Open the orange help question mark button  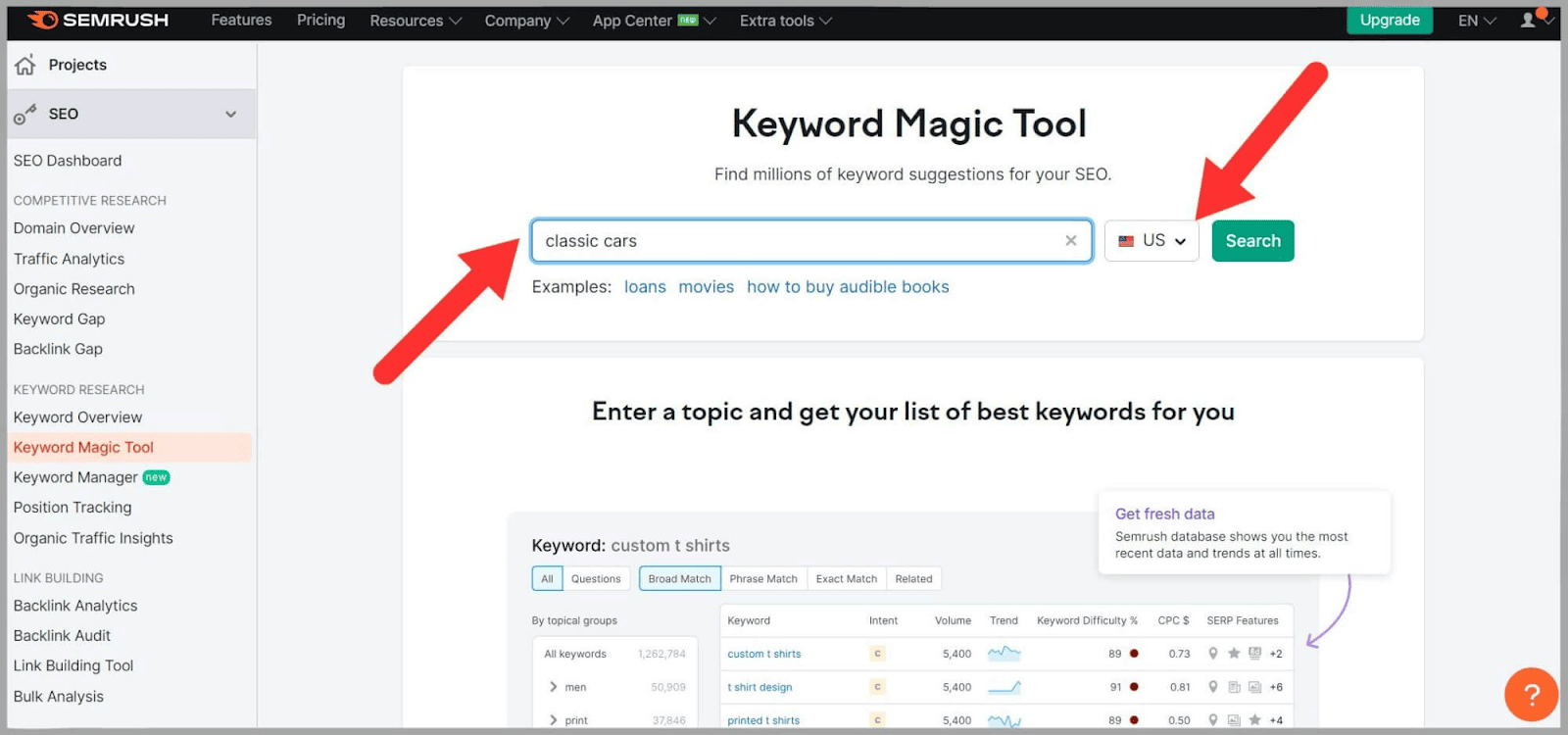pyautogui.click(x=1531, y=694)
